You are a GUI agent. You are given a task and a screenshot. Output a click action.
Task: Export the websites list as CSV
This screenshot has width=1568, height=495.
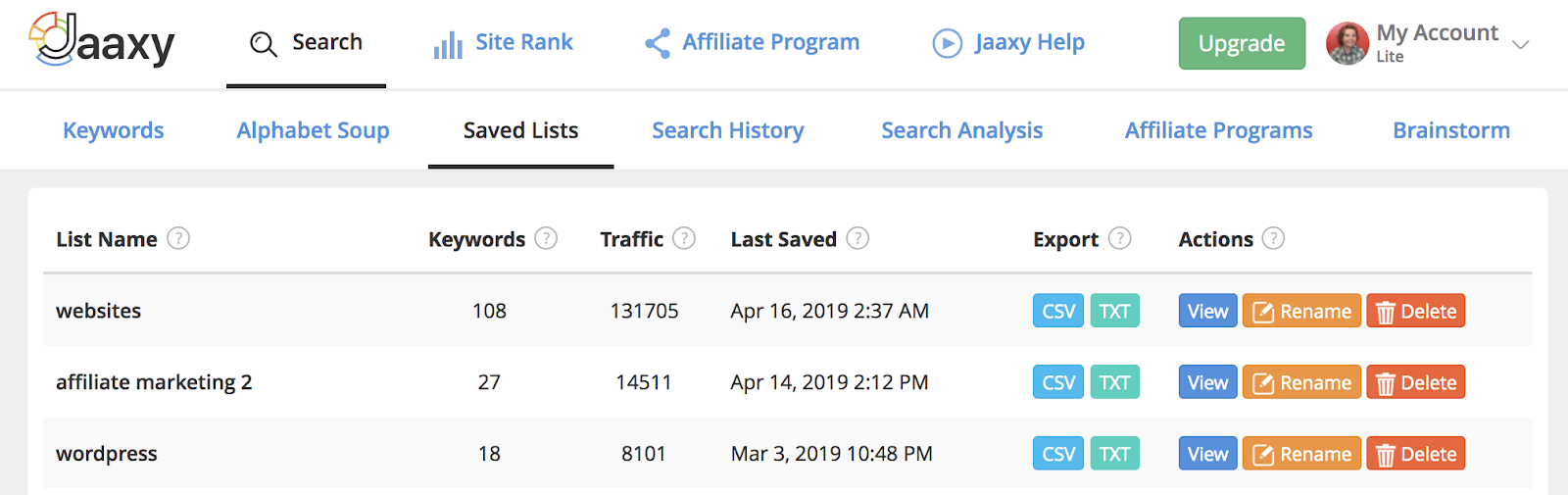click(1057, 311)
